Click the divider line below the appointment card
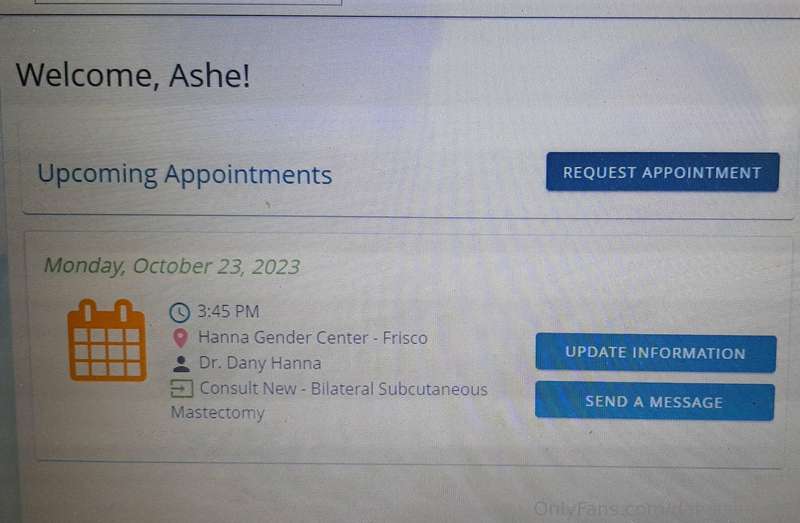The width and height of the screenshot is (800, 523). pos(408,463)
